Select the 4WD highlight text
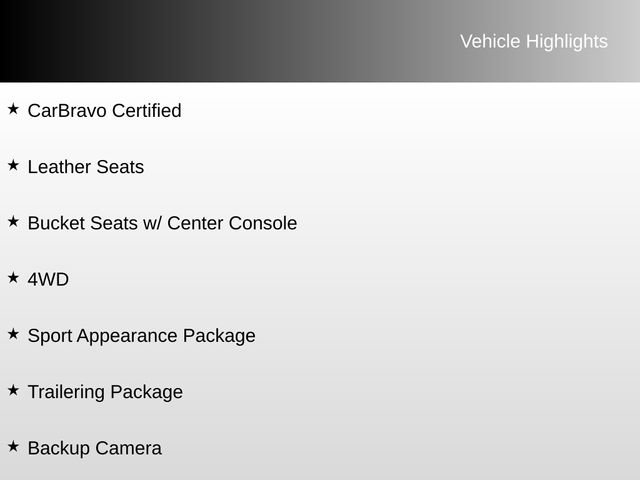The image size is (640, 480). pos(48,280)
